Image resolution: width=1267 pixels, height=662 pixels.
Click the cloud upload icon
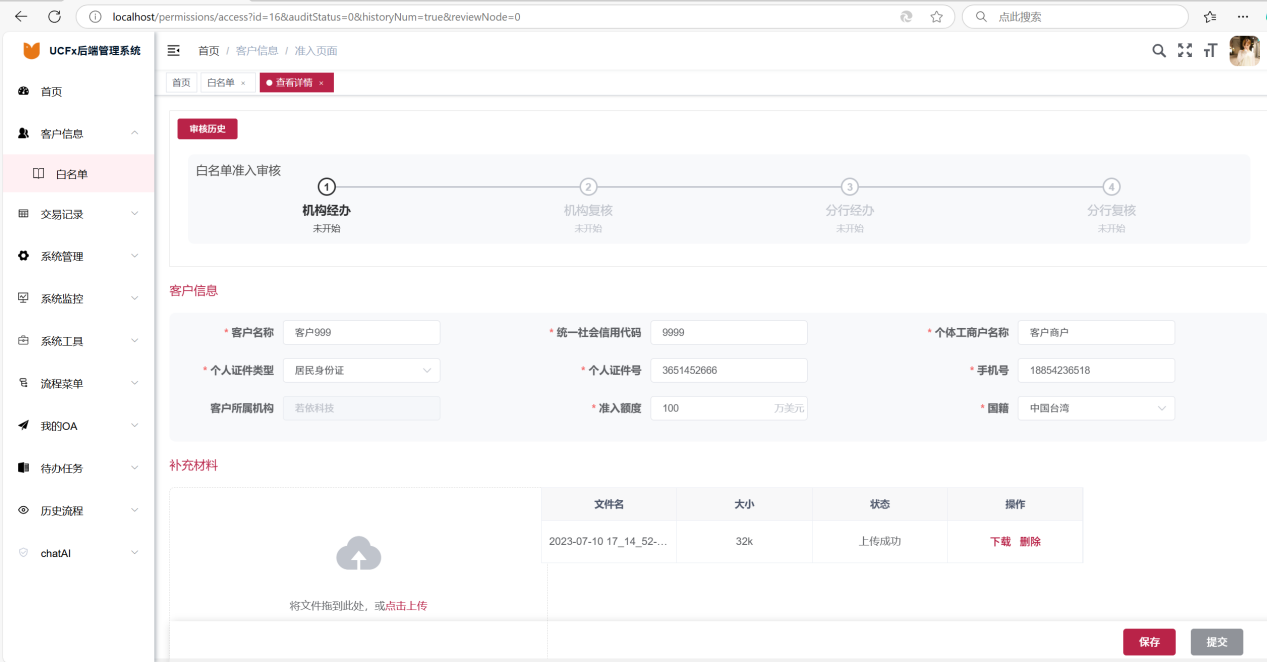[358, 554]
